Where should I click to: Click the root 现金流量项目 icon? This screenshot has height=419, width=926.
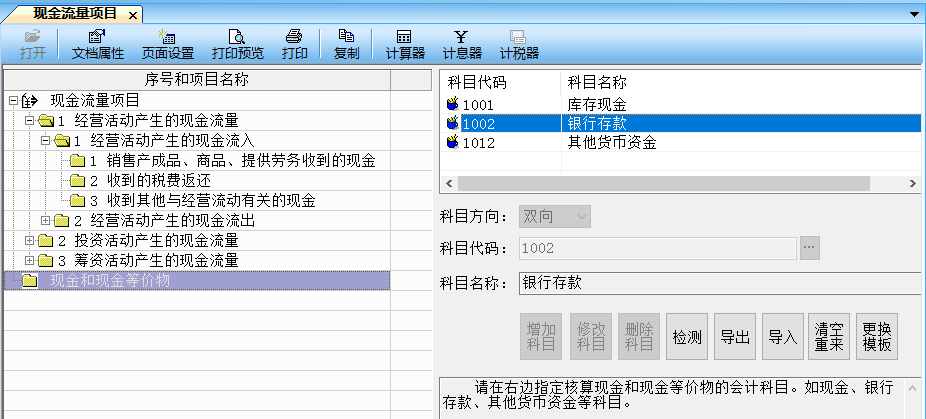coord(30,101)
